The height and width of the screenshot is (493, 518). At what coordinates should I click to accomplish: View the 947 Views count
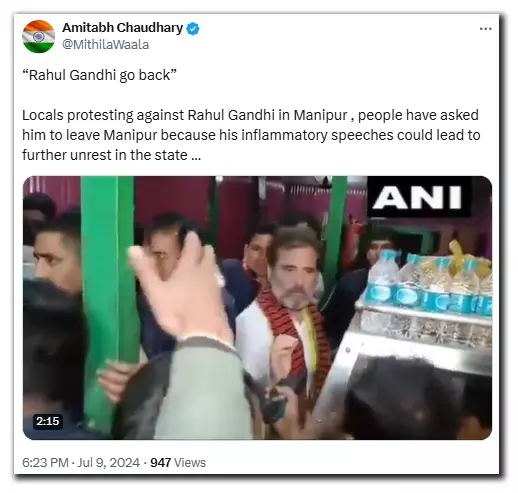click(x=178, y=463)
